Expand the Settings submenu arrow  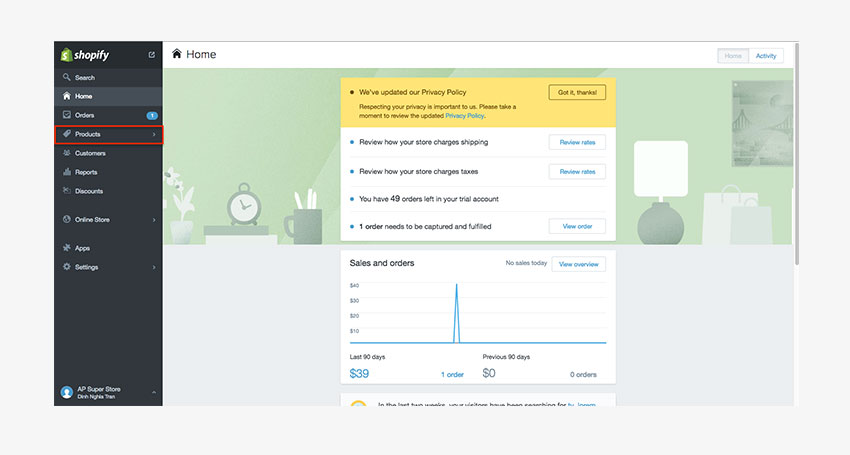point(153,267)
